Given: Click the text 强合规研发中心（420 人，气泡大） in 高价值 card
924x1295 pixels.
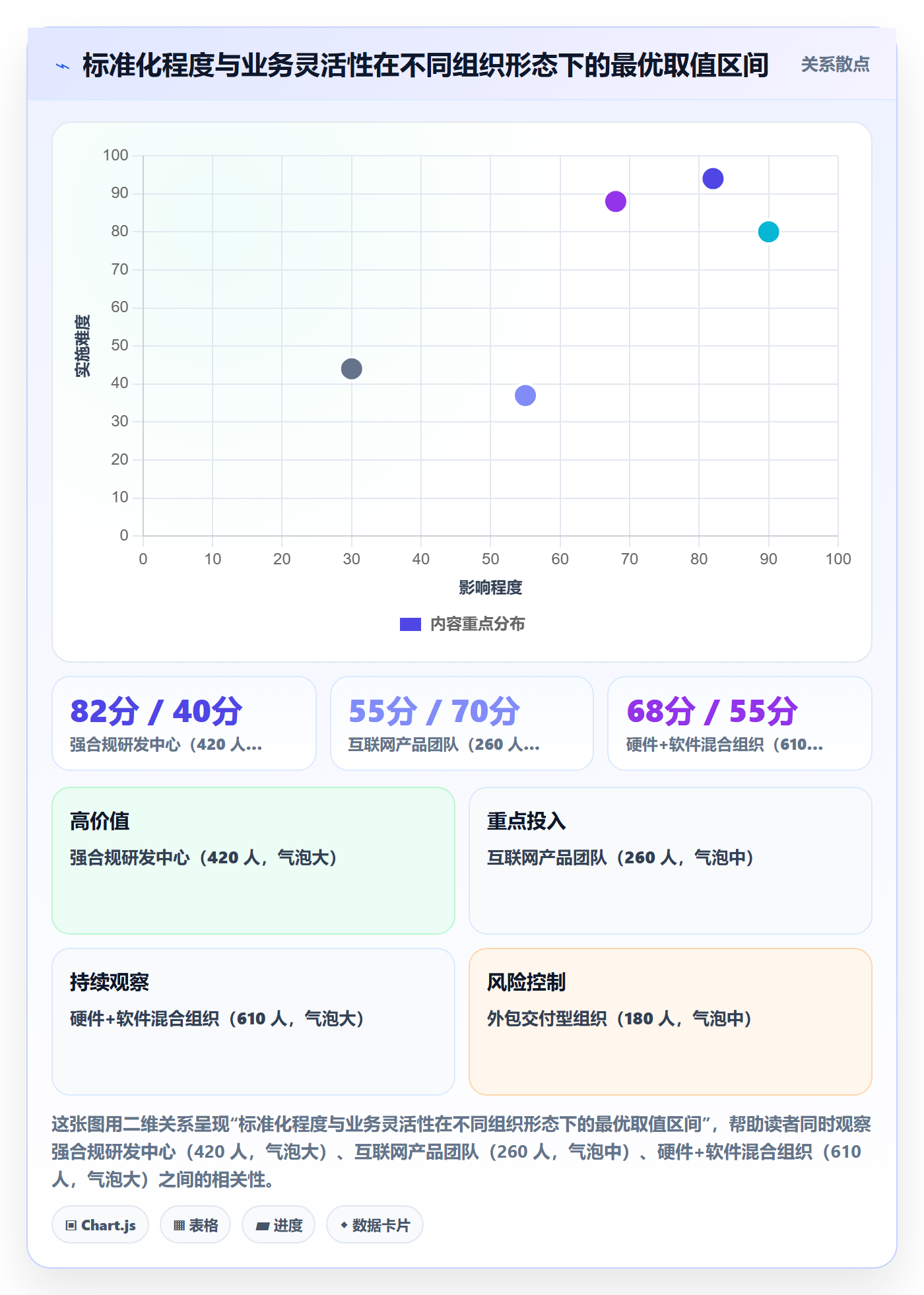Looking at the screenshot, I should [203, 857].
